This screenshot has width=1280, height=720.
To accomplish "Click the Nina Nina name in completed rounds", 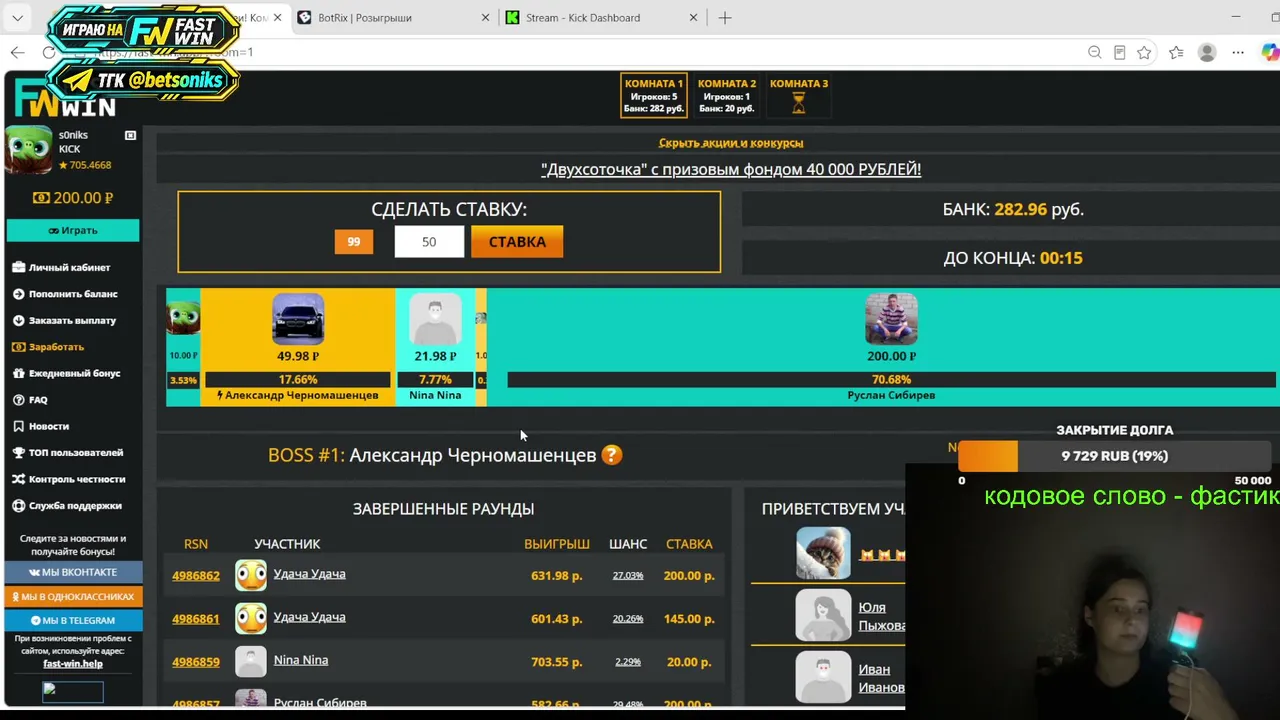I will (301, 660).
